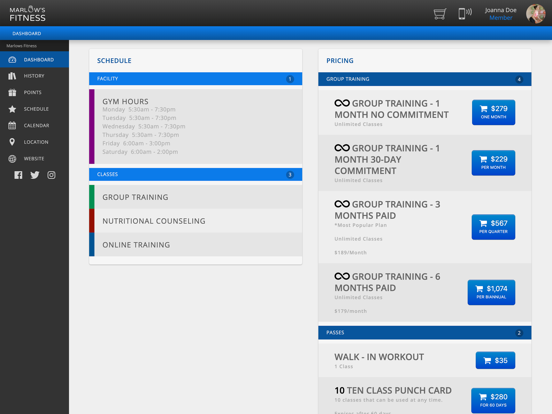The height and width of the screenshot is (414, 552).
Task: Click the Pricing panel heading
Action: 340,61
